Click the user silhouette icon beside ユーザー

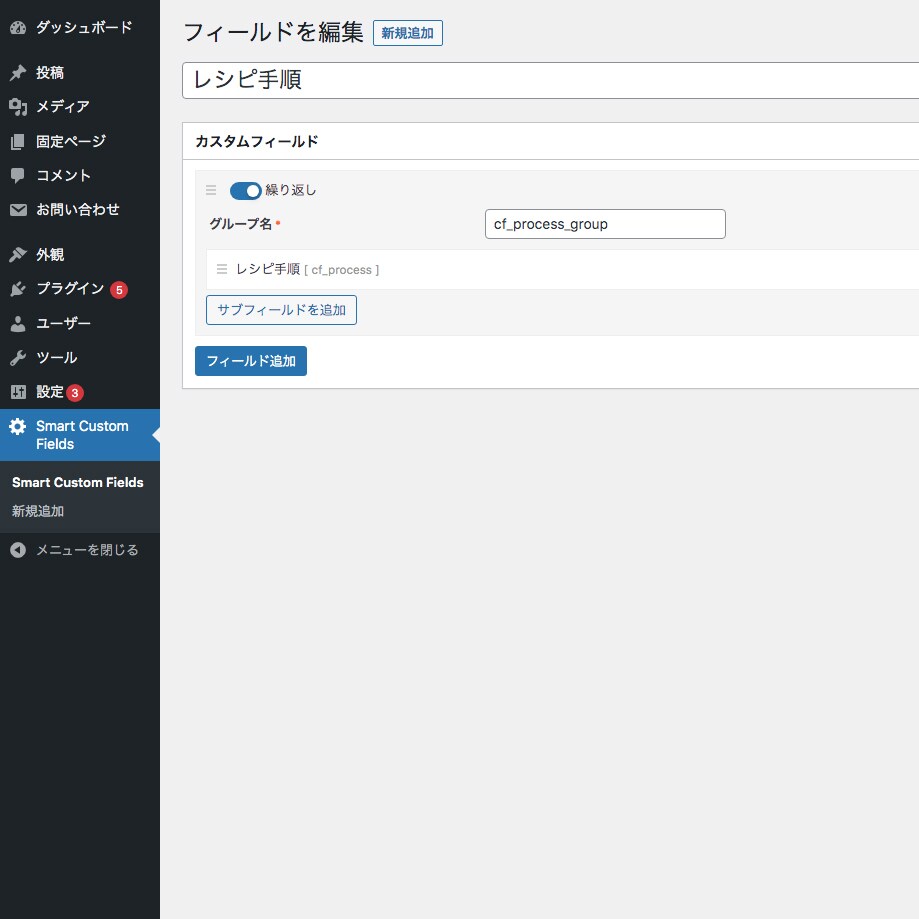tap(18, 324)
